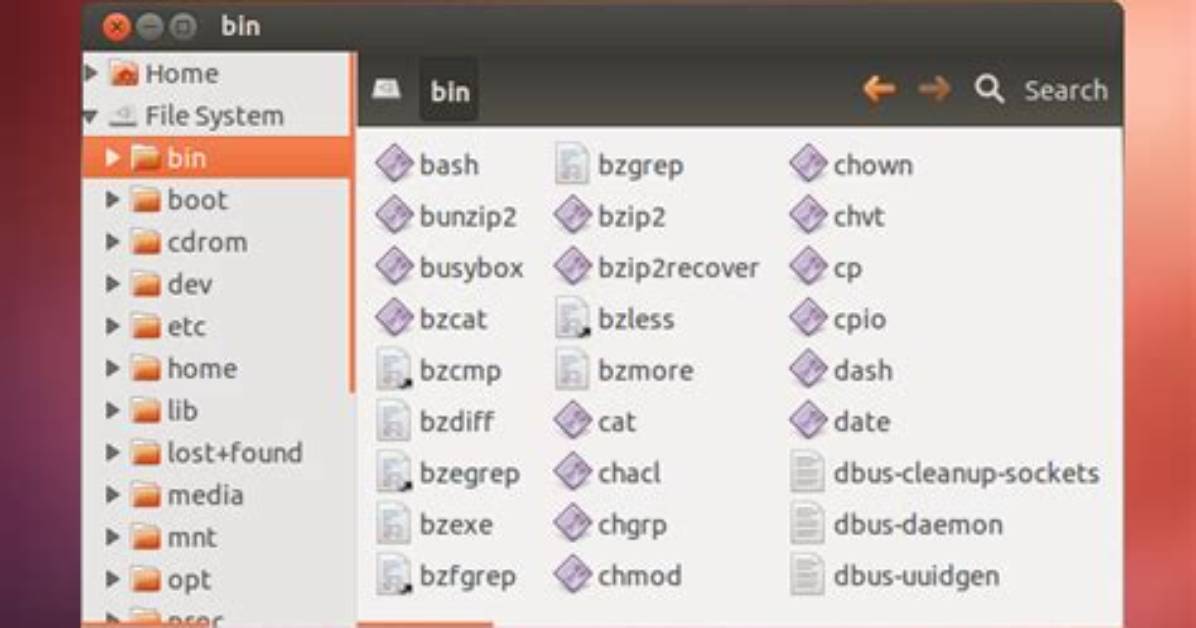Click the Search label in toolbar
Screen dimensions: 1196x628
coord(1066,90)
